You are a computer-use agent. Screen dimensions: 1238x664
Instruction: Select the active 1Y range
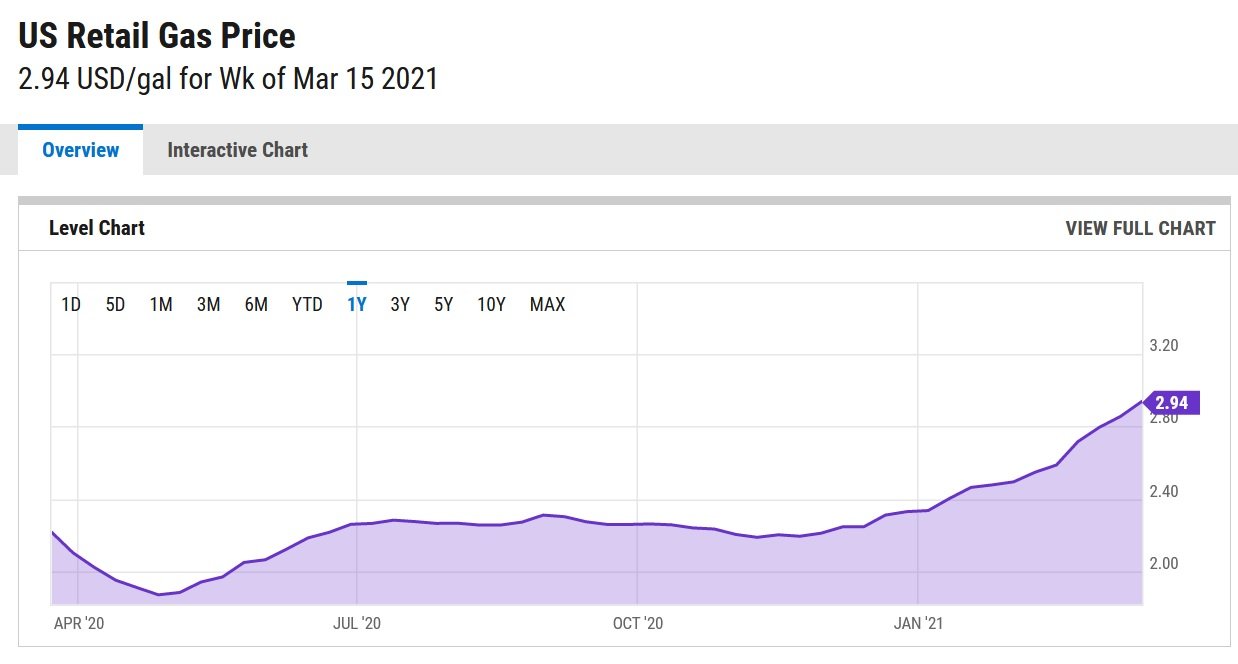pyautogui.click(x=357, y=305)
